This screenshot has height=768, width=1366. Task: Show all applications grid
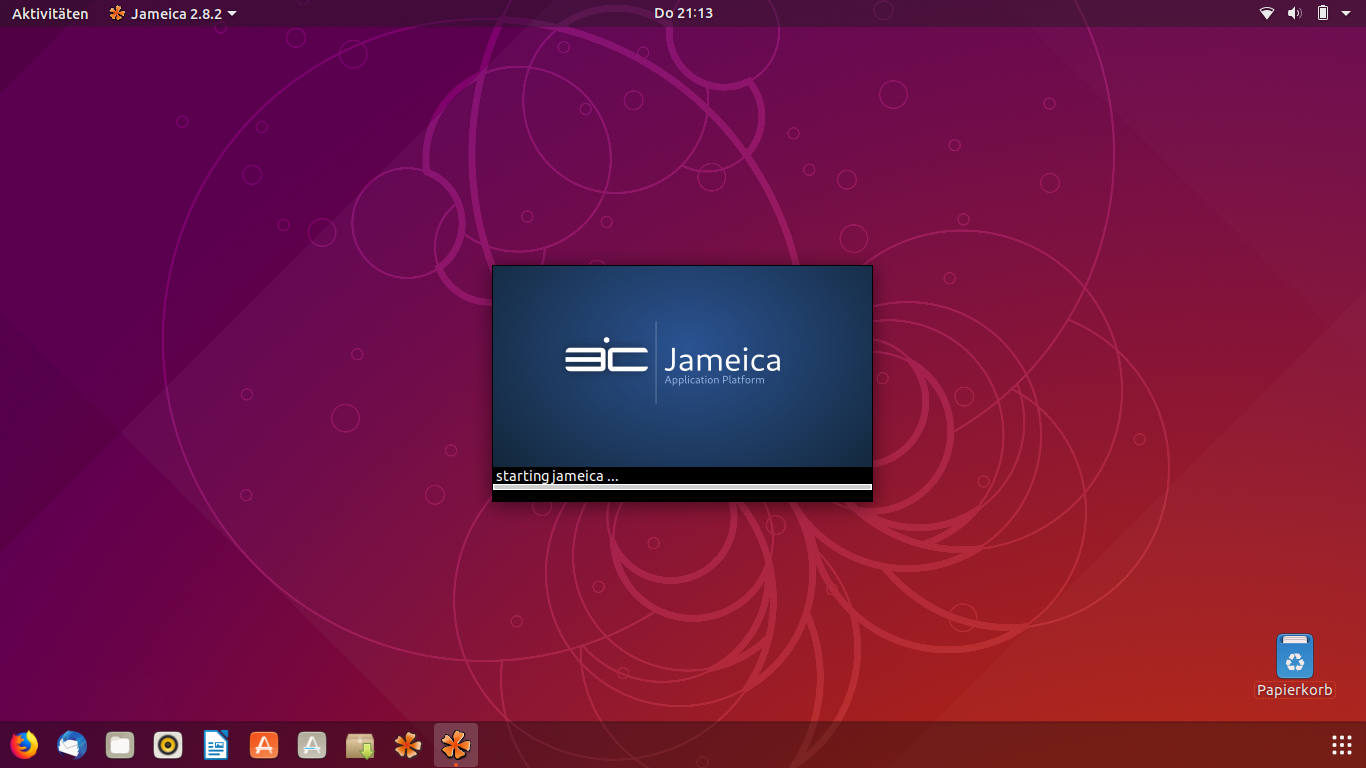pyautogui.click(x=1342, y=745)
